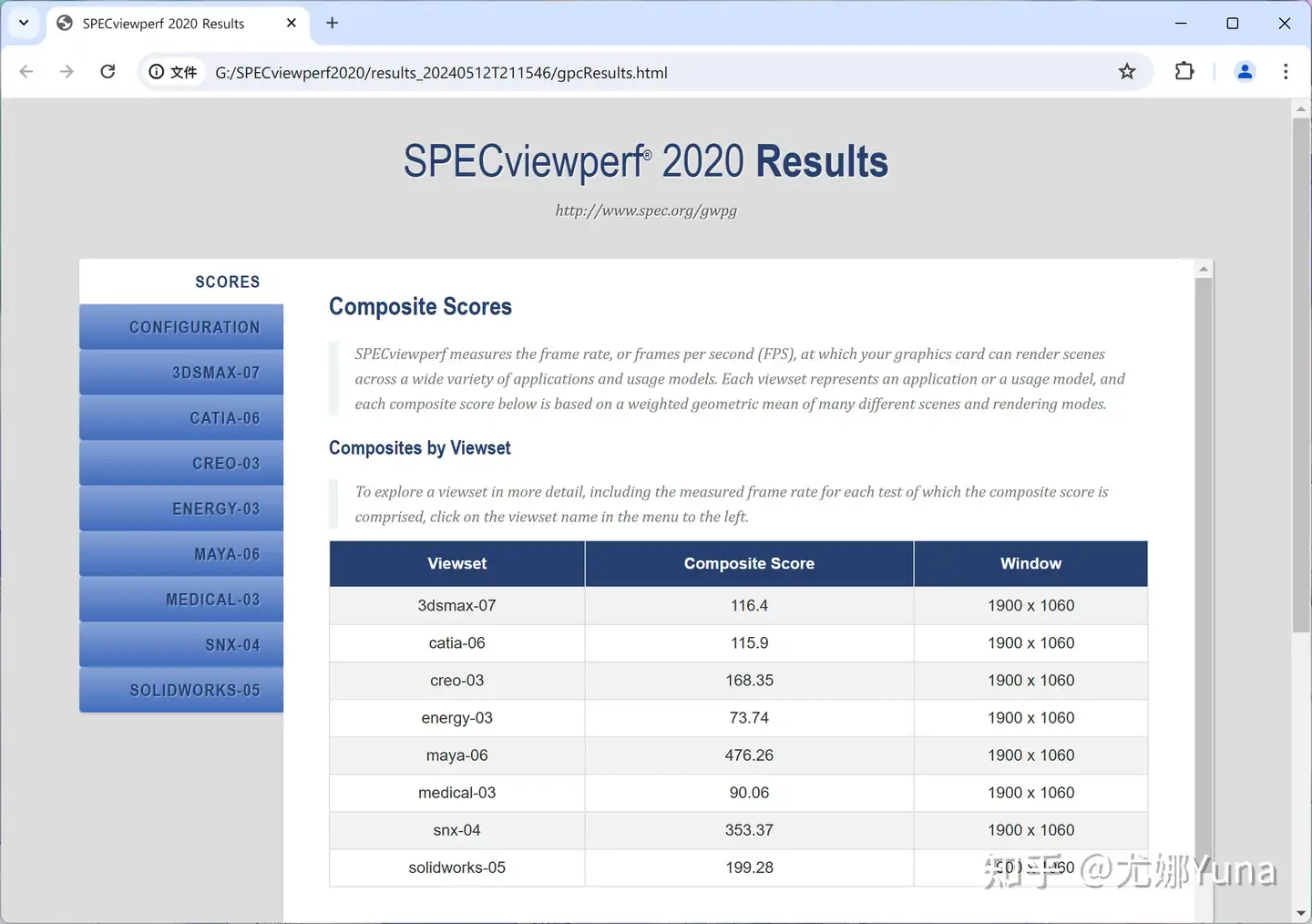This screenshot has width=1312, height=924.
Task: Open the Chrome profile avatar icon
Action: pyautogui.click(x=1245, y=71)
